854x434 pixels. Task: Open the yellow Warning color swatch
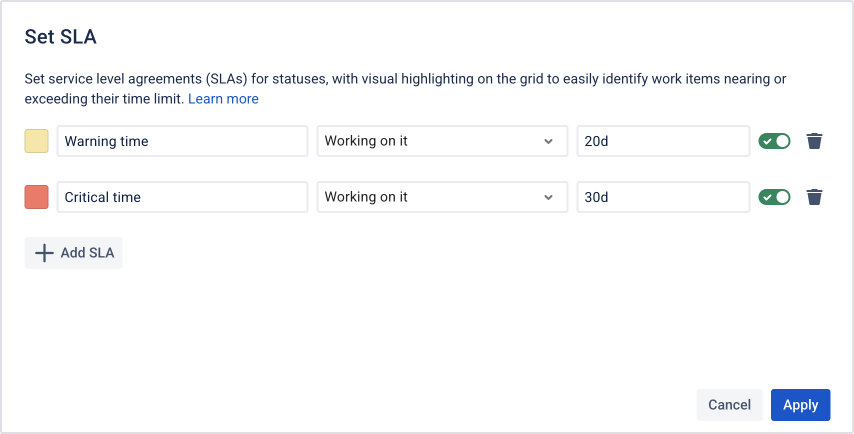(36, 141)
